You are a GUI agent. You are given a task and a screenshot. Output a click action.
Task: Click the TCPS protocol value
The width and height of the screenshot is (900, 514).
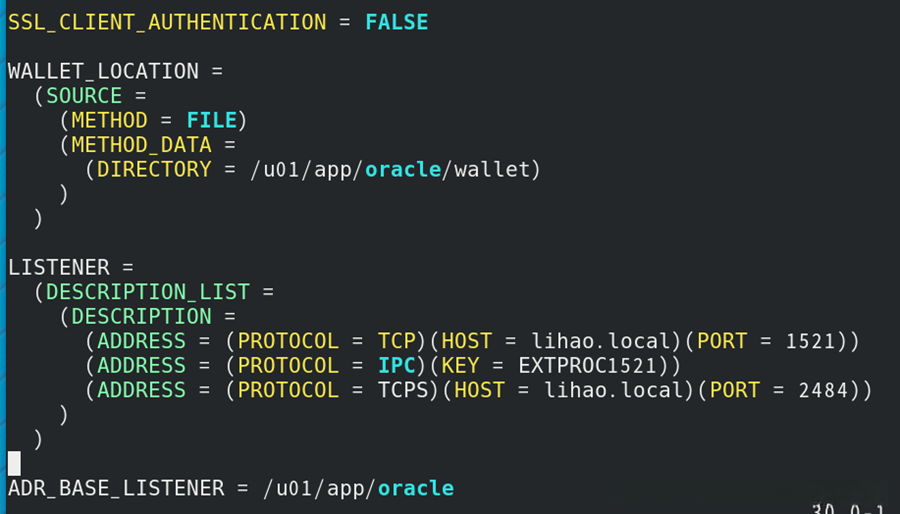pos(403,390)
